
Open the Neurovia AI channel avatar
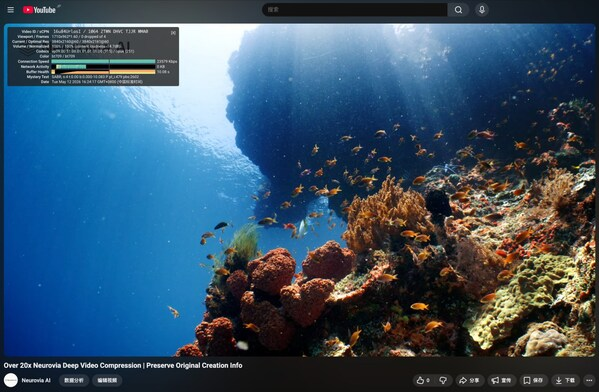[x=11, y=380]
